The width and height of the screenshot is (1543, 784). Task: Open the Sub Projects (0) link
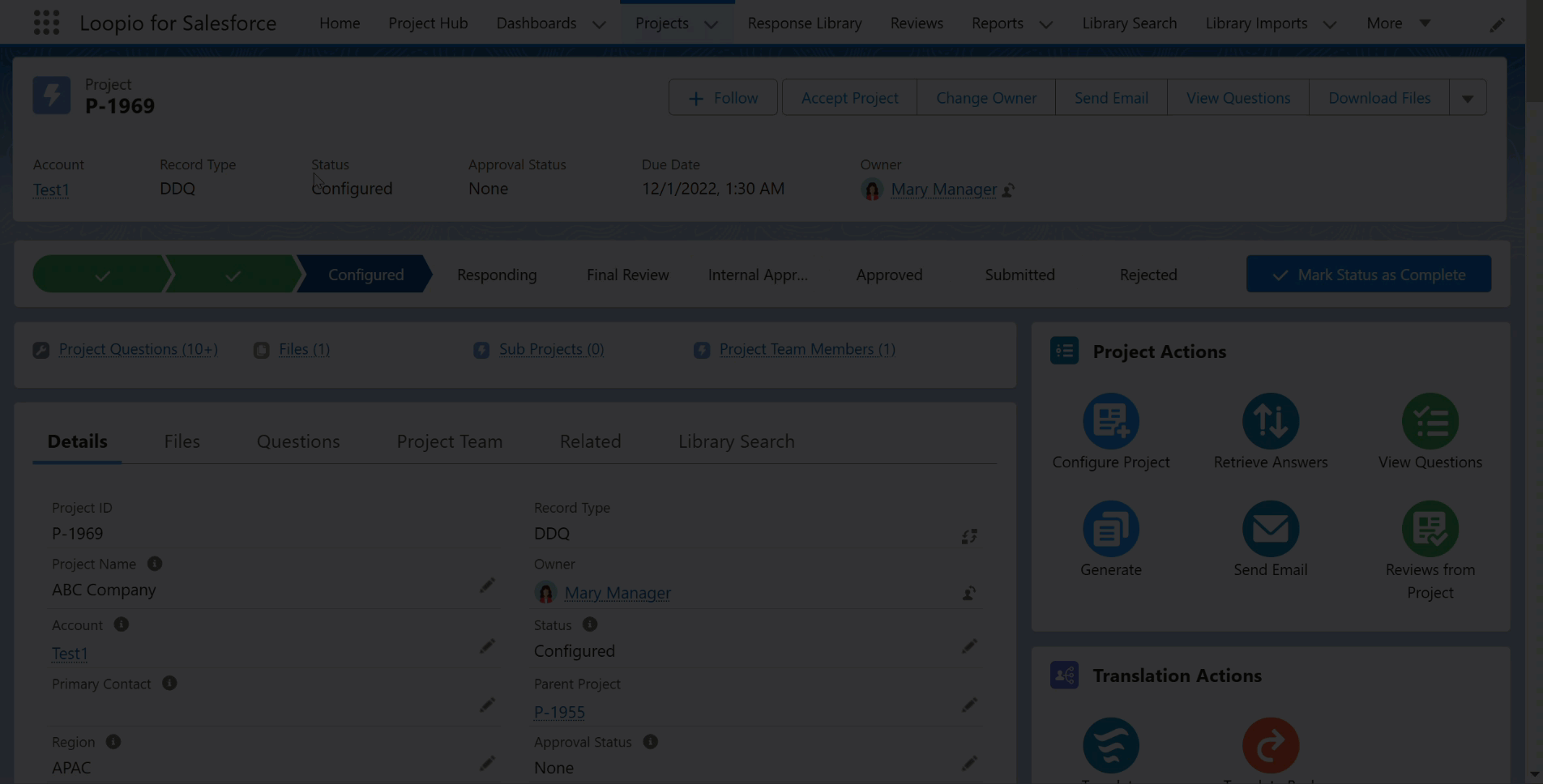551,349
